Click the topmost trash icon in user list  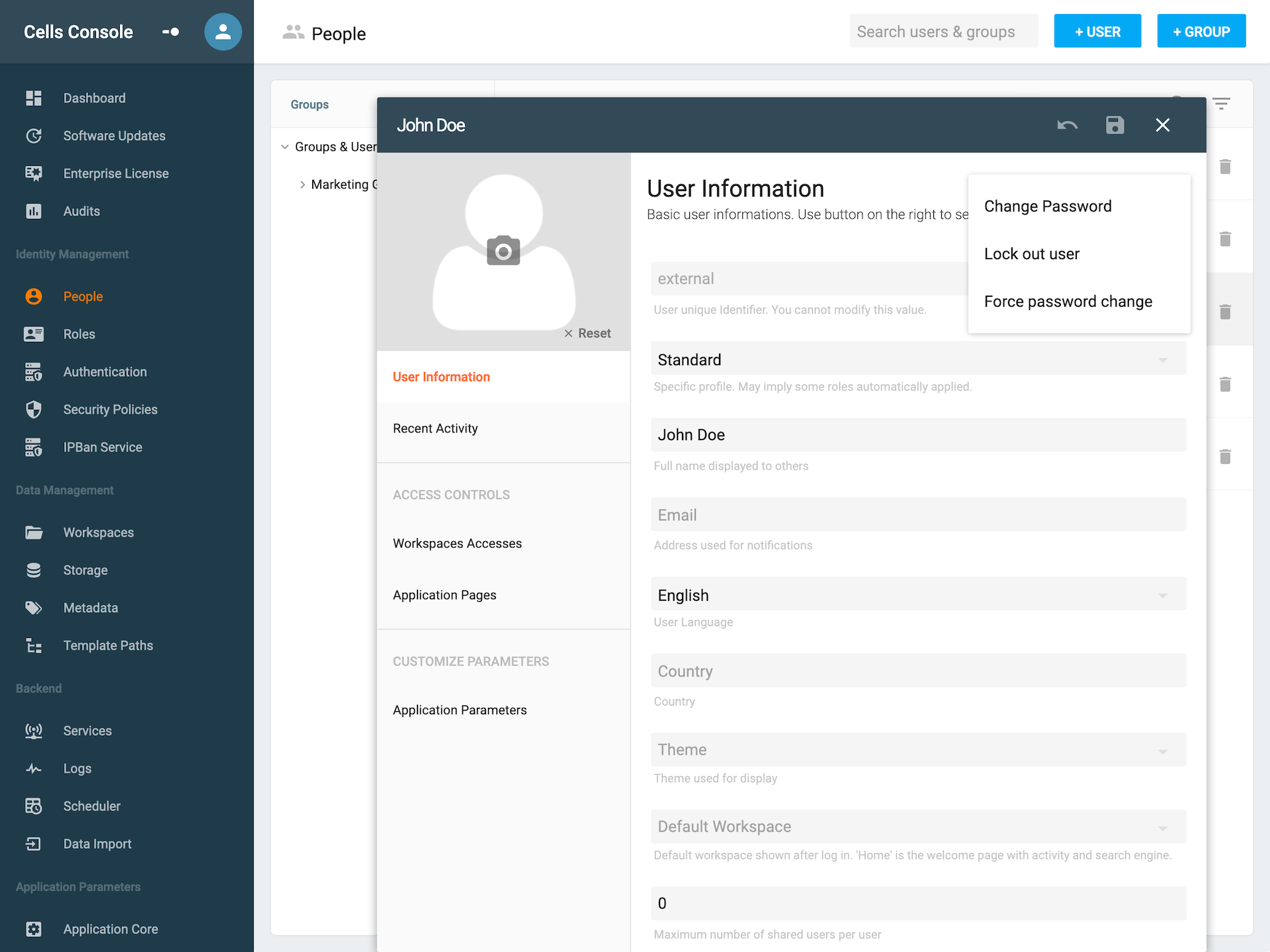[1225, 166]
